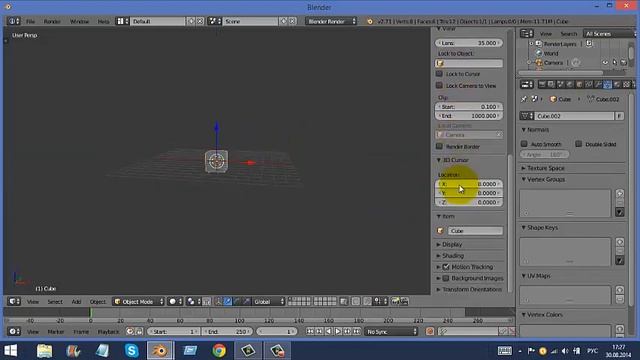The image size is (640, 360).
Task: Select the rotate manipulator icon
Action: pos(237,302)
